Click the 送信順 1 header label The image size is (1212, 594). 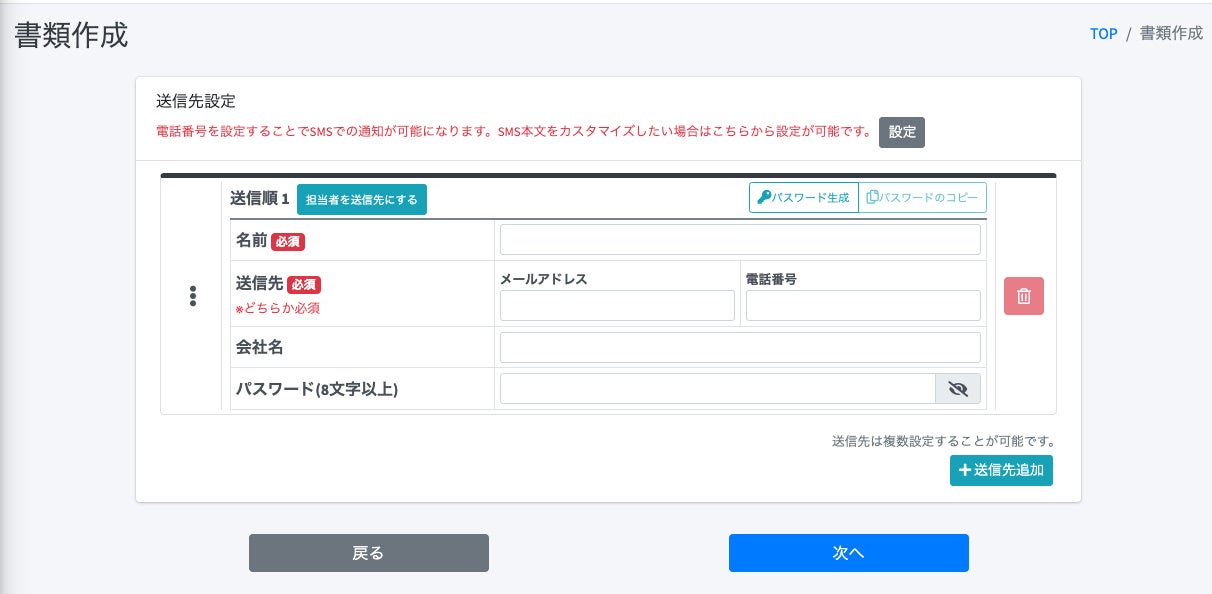(259, 198)
